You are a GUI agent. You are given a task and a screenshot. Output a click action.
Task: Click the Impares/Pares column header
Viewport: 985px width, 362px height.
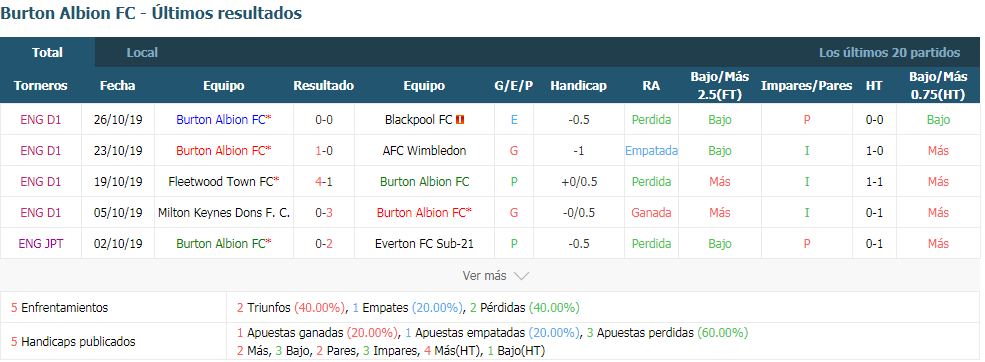pos(807,85)
